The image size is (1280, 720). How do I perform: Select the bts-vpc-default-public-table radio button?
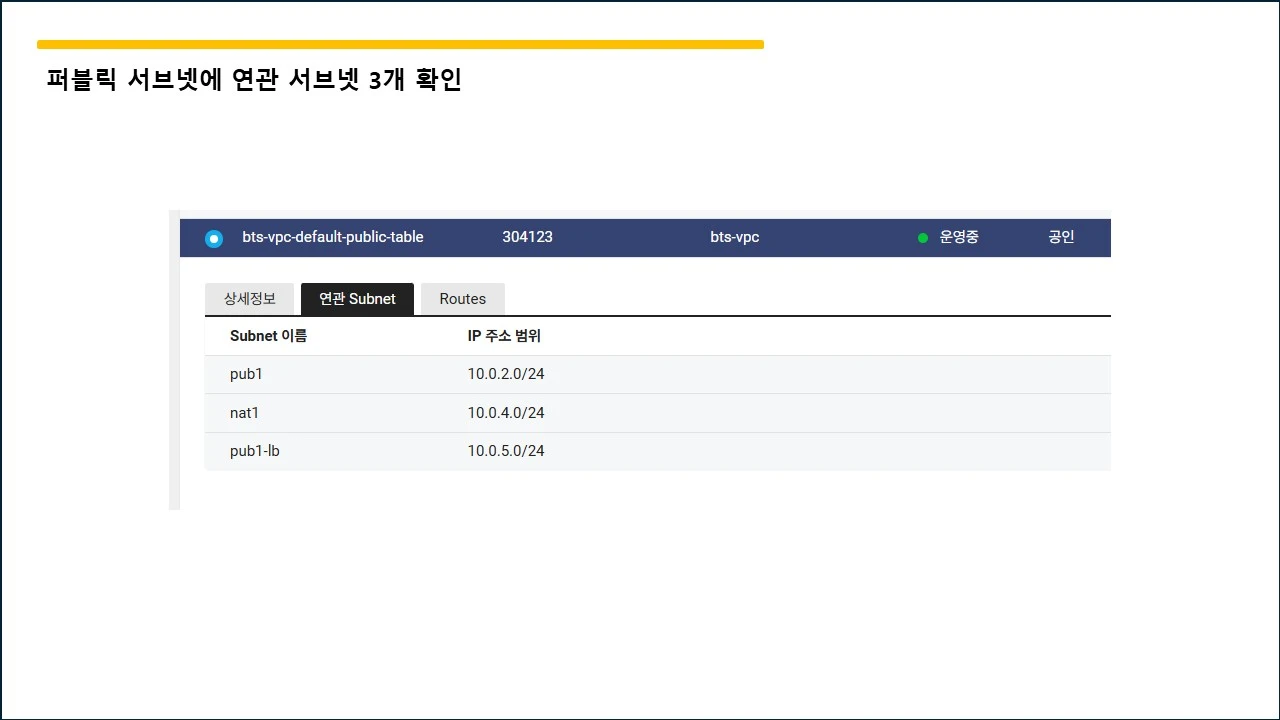(x=214, y=239)
